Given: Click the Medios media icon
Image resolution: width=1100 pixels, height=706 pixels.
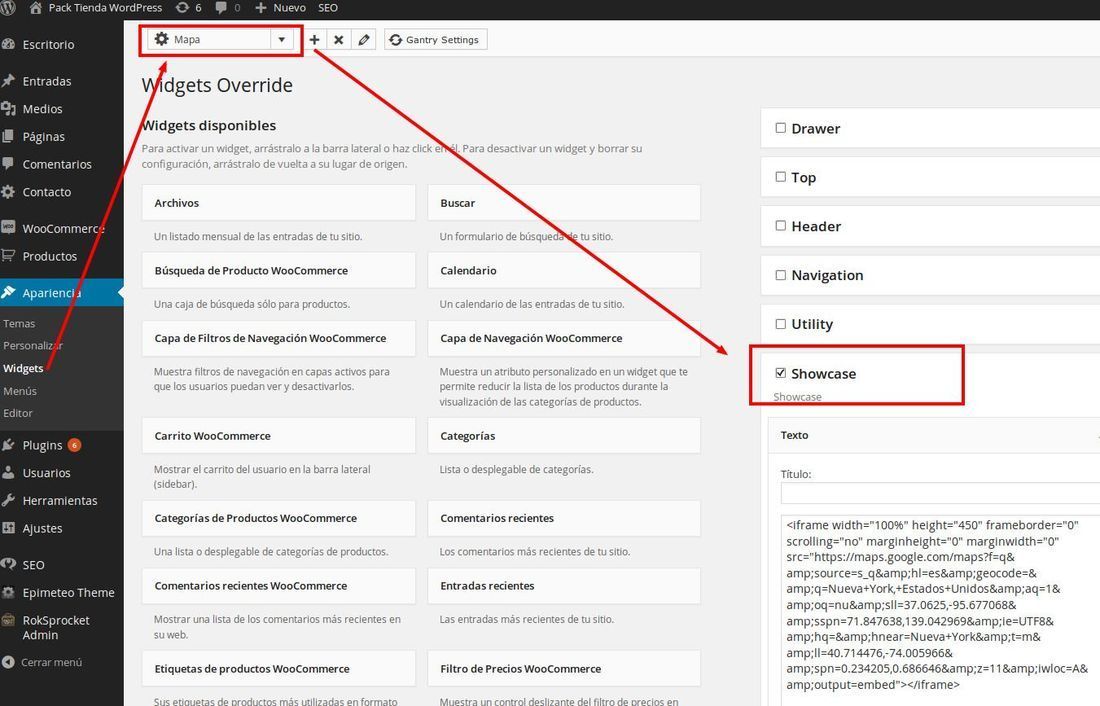Looking at the screenshot, I should tap(8, 108).
